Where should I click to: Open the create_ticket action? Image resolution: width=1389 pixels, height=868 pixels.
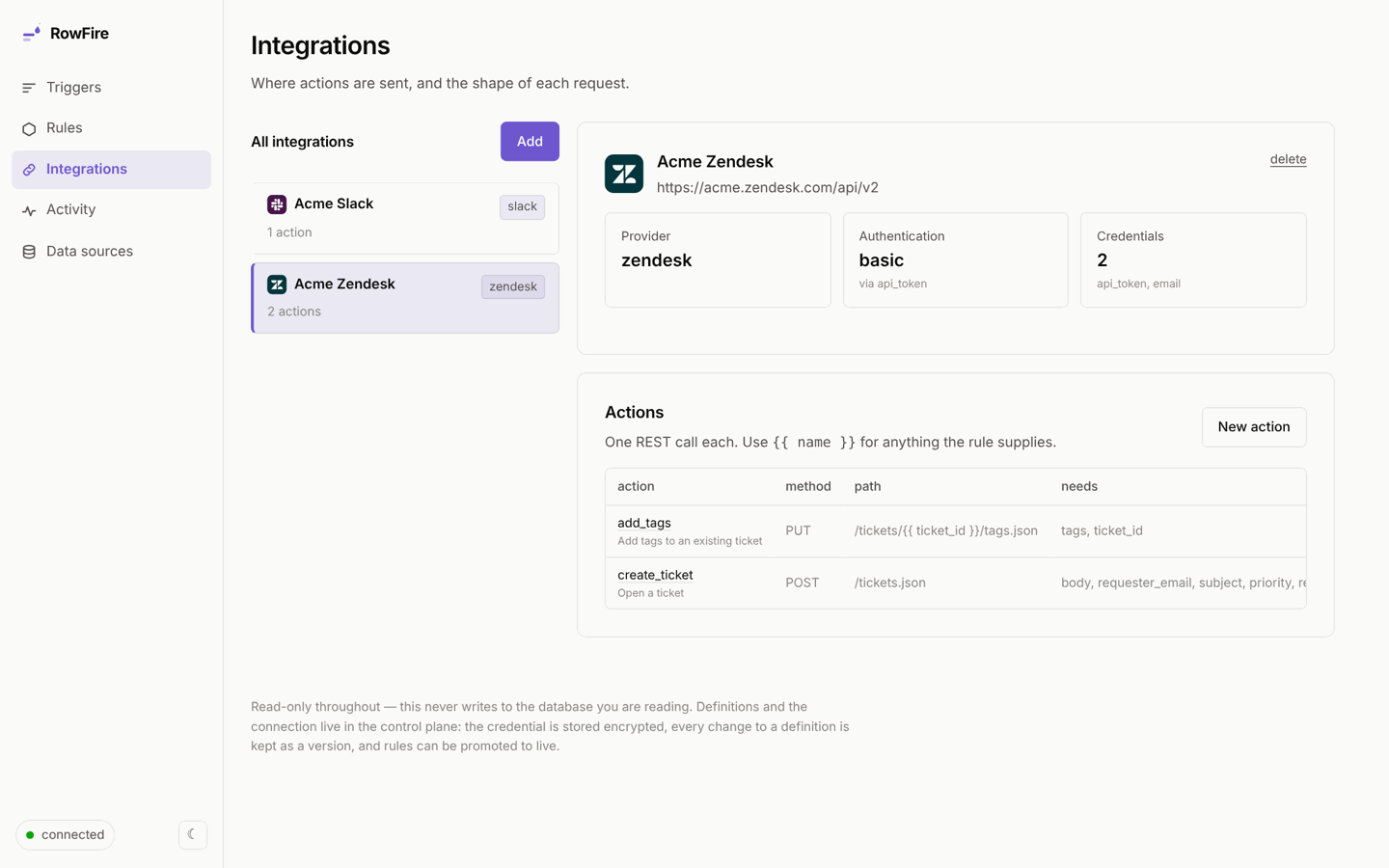click(x=655, y=575)
